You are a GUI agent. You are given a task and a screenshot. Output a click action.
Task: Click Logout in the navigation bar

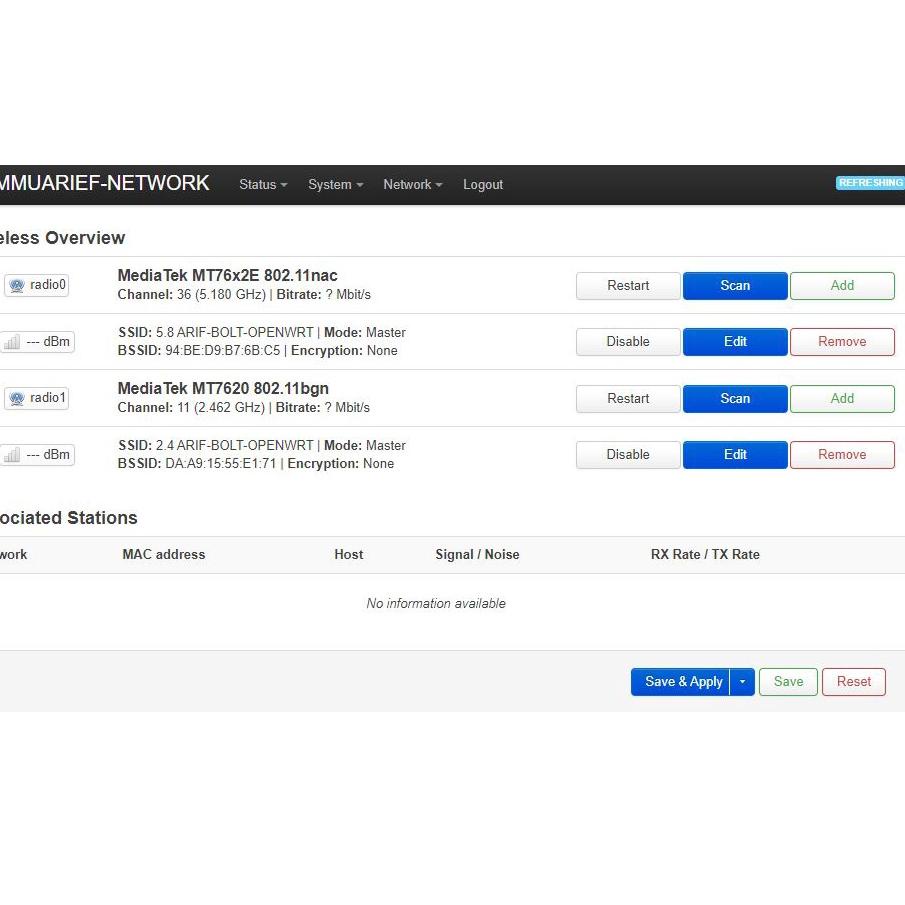483,185
